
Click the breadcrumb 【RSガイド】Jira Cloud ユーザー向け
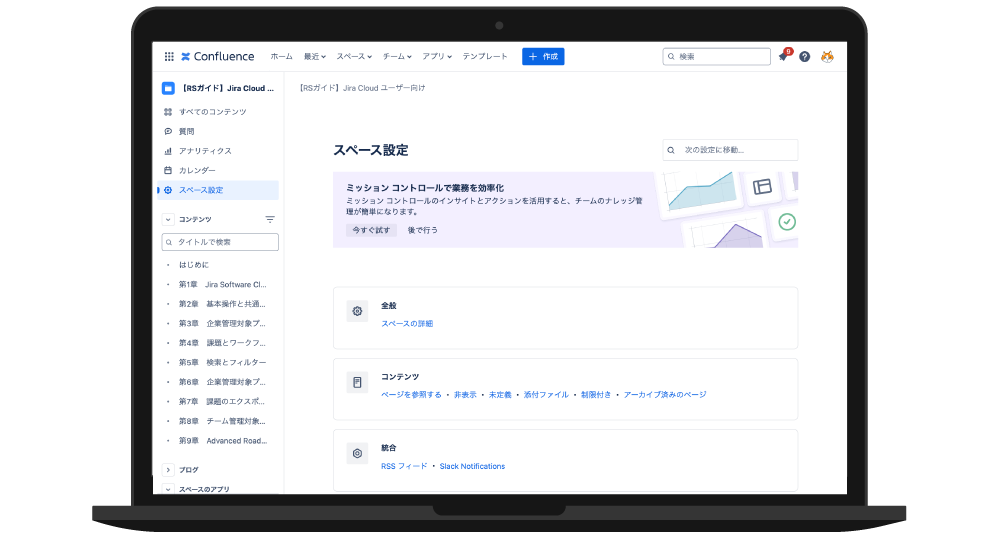pyautogui.click(x=362, y=88)
